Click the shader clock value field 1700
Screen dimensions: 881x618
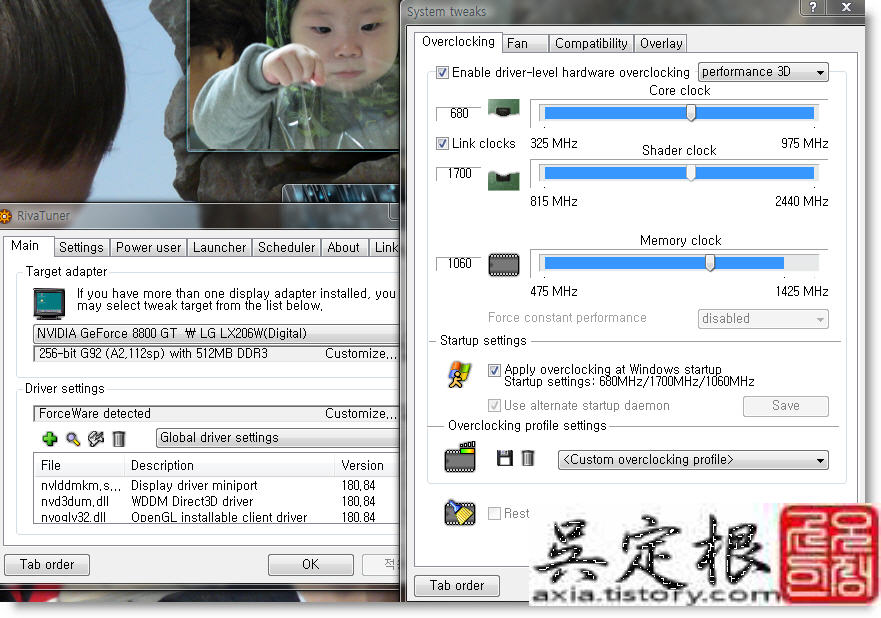click(458, 174)
